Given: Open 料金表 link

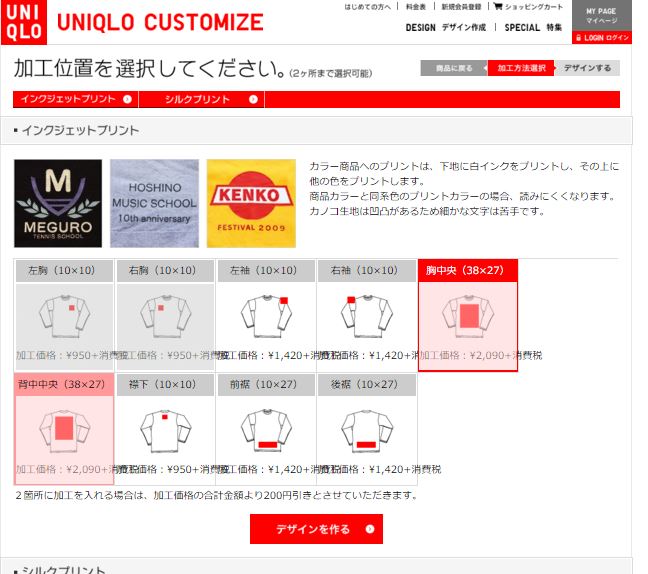Looking at the screenshot, I should [x=415, y=7].
